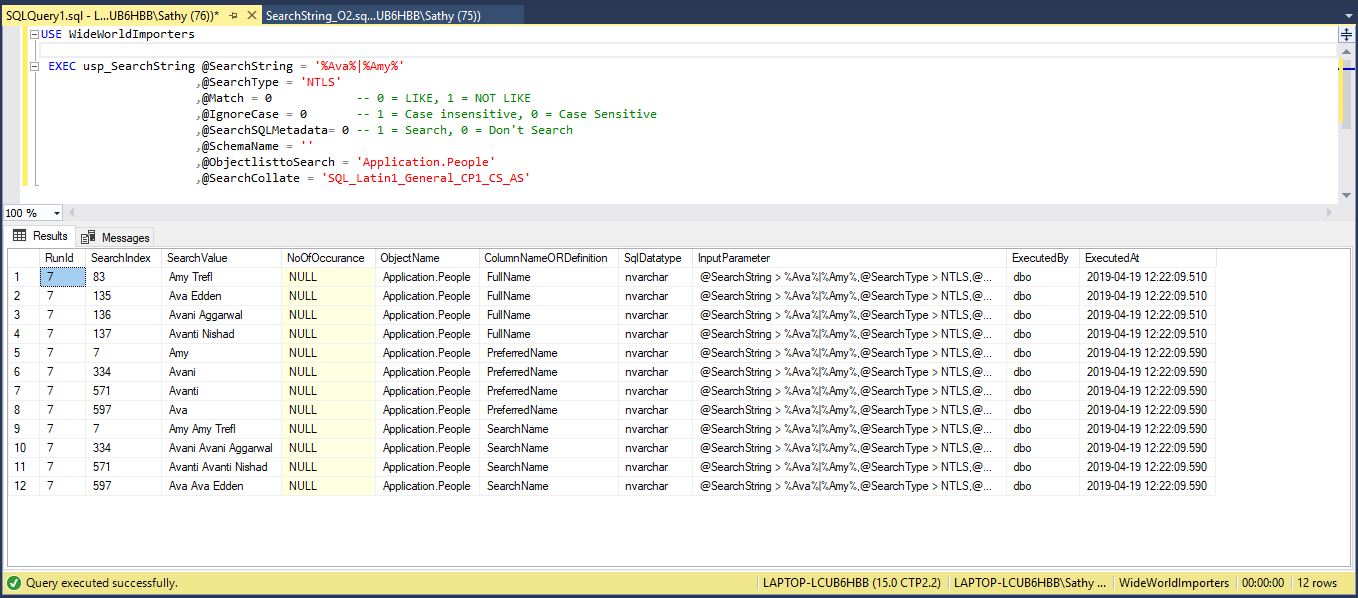Click the 'Application.People' string in the editor
This screenshot has height=598, width=1358.
426,162
